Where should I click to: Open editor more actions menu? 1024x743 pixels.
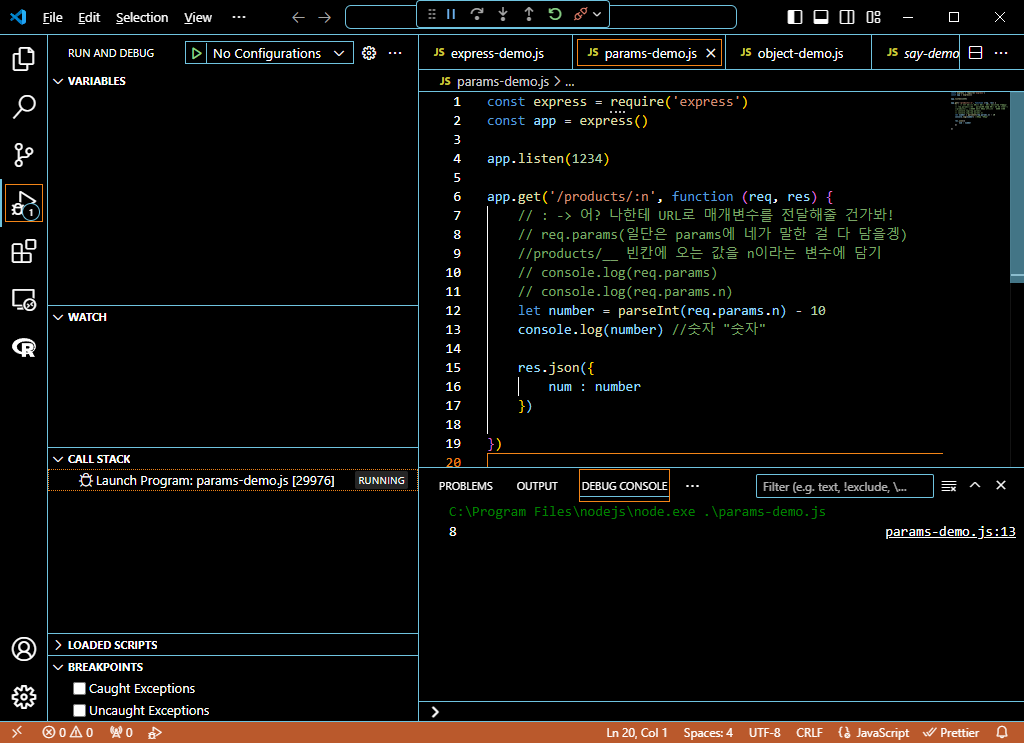1001,53
